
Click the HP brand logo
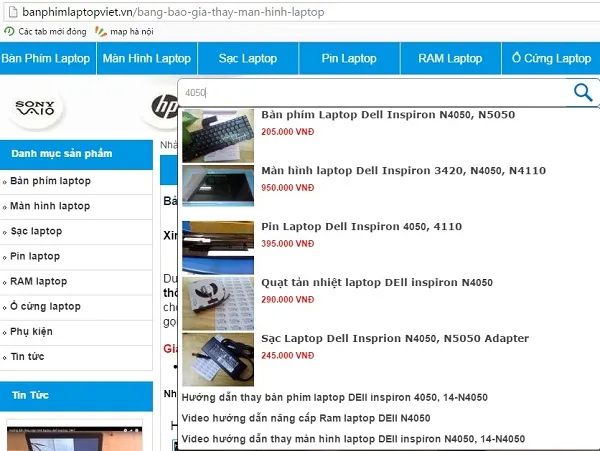pyautogui.click(x=164, y=106)
